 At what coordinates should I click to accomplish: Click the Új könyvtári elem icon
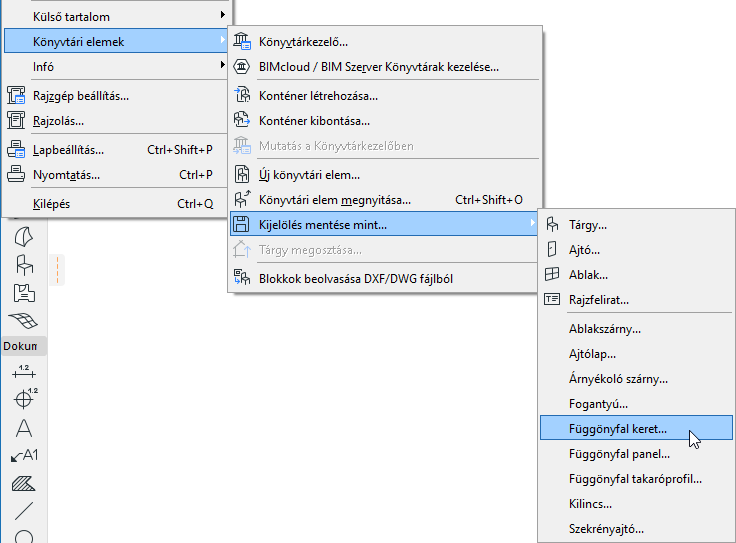point(242,175)
